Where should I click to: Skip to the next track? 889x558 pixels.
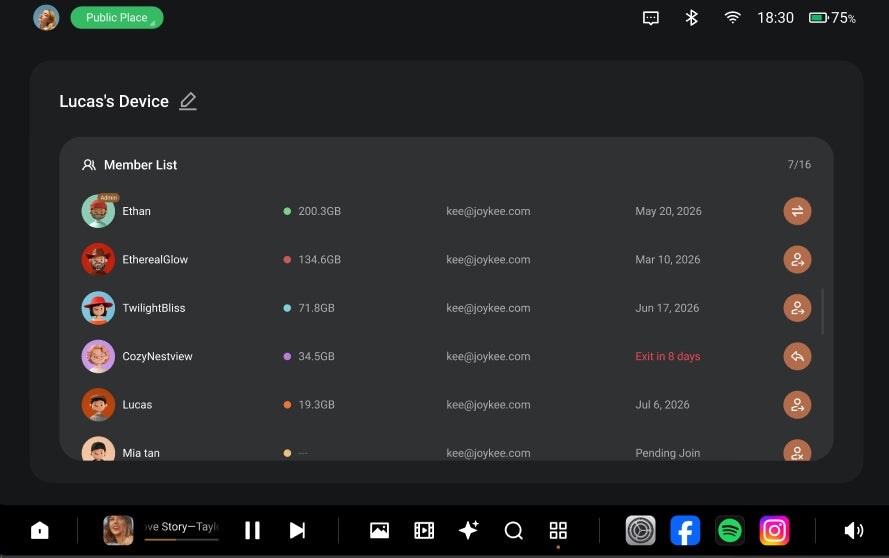click(x=297, y=531)
